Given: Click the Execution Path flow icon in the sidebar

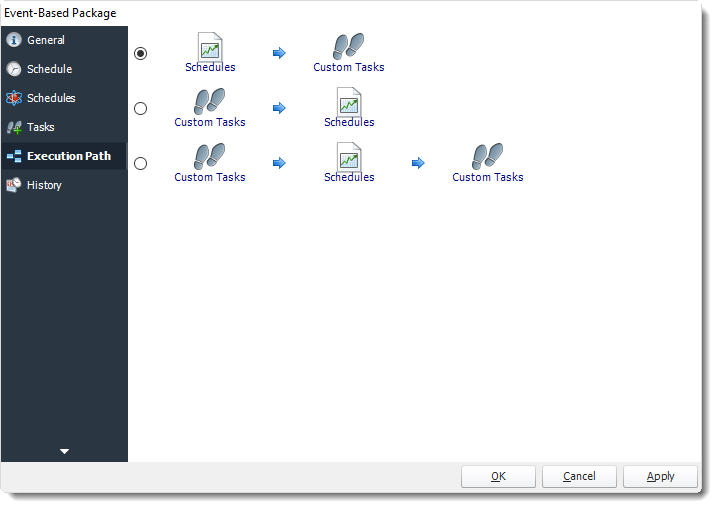Looking at the screenshot, I should click(14, 156).
